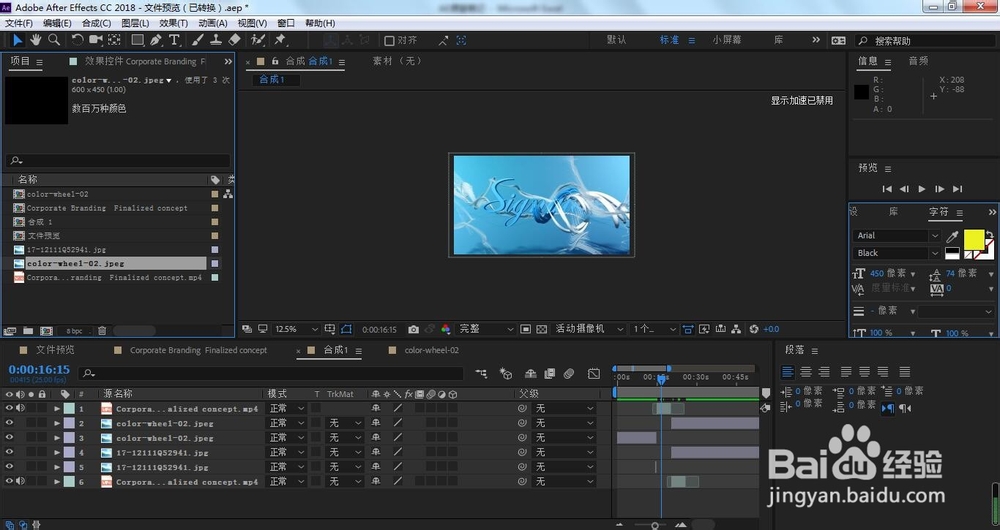
Task: Open magnification 12.5% dropdown
Action: [x=297, y=330]
